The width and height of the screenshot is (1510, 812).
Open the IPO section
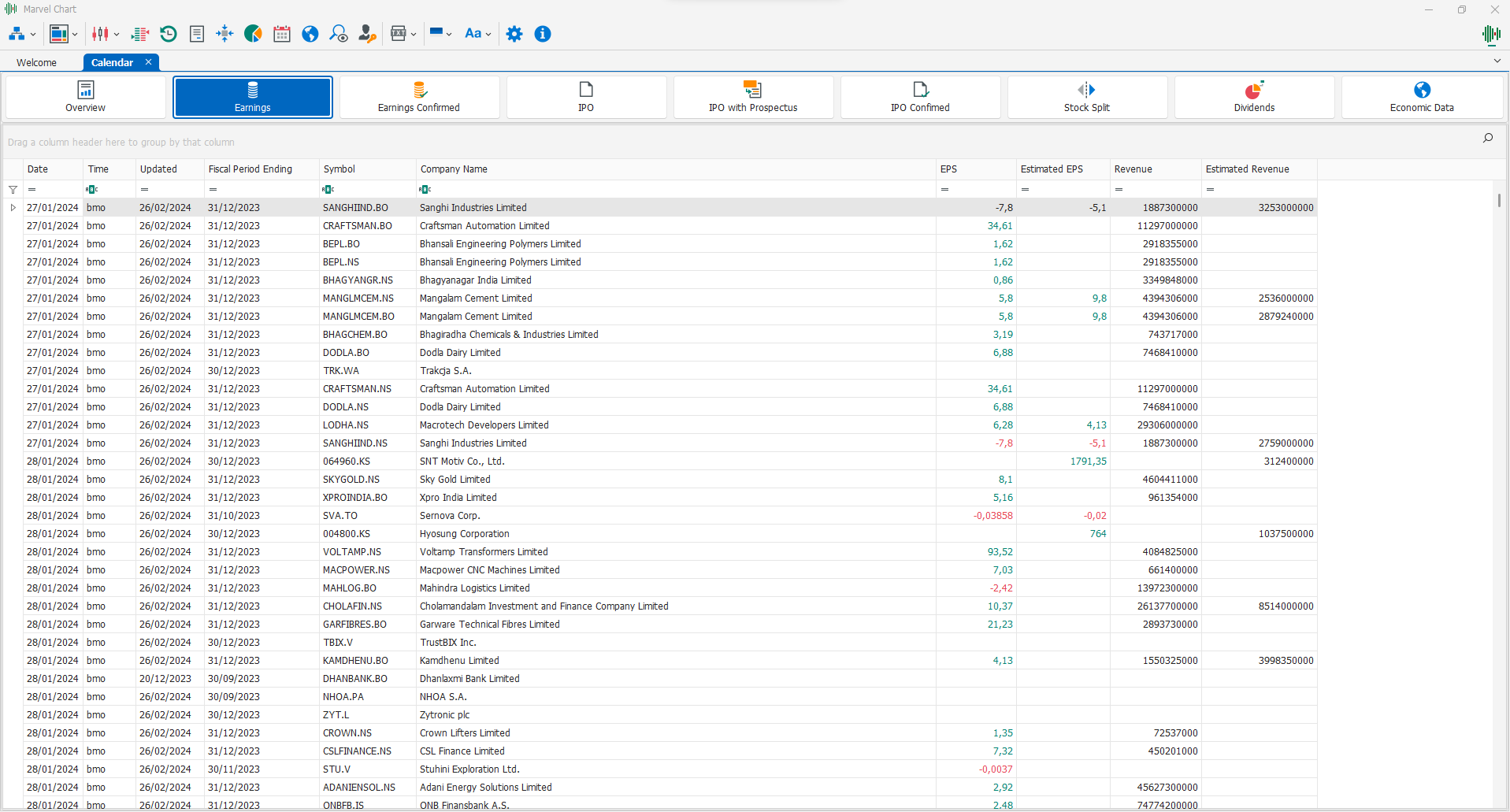(x=586, y=98)
